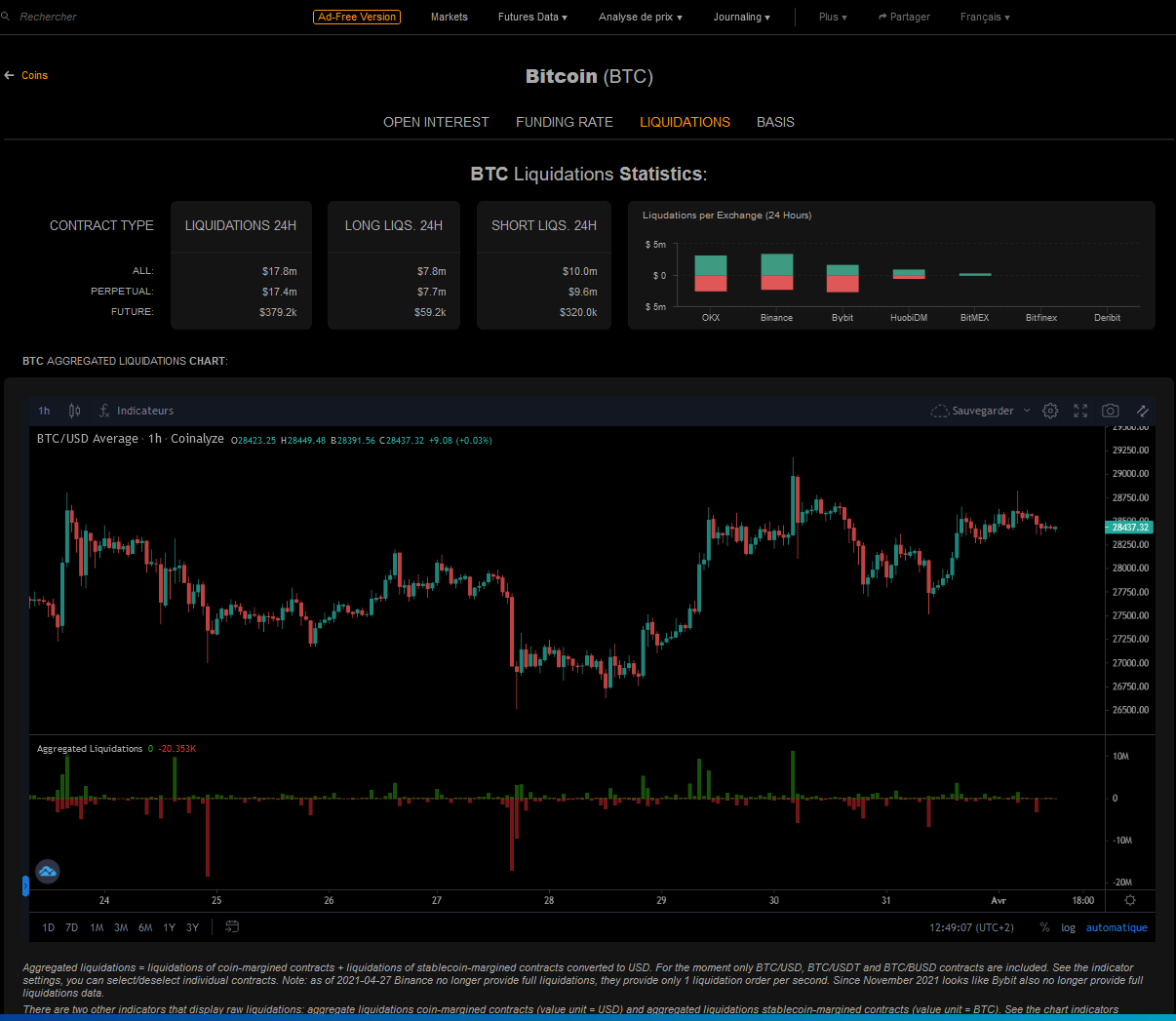The image size is (1176, 1021).
Task: Switch to the OPEN INTEREST tab
Action: pyautogui.click(x=436, y=122)
